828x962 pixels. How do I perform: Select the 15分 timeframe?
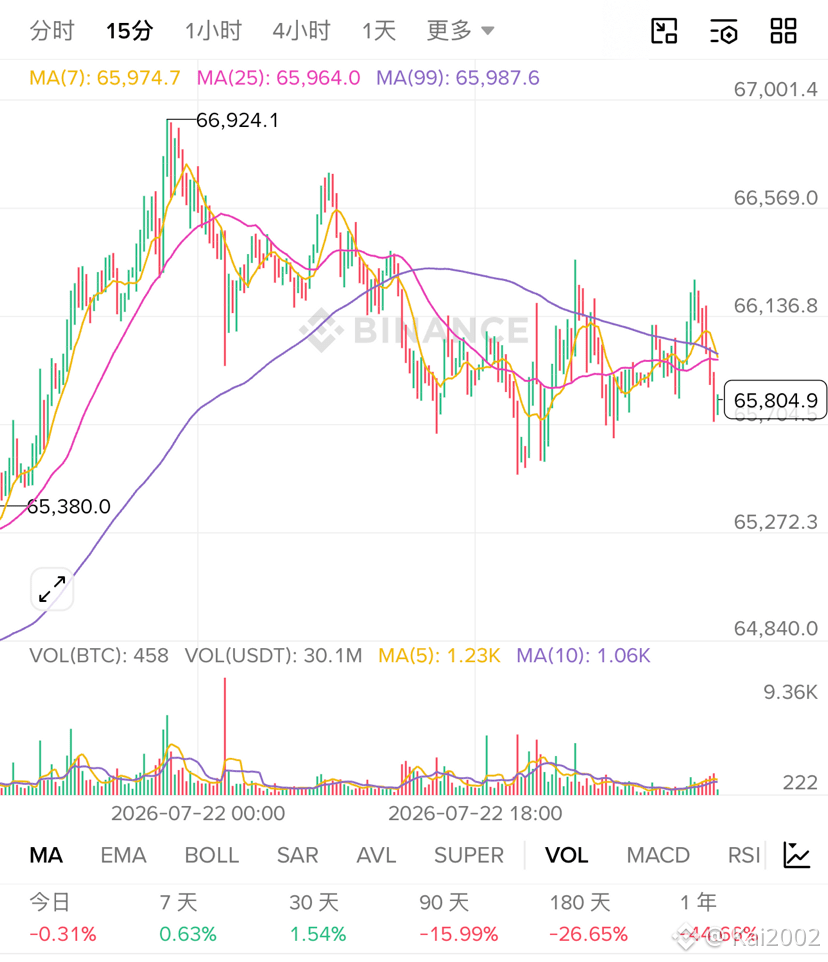click(x=129, y=30)
